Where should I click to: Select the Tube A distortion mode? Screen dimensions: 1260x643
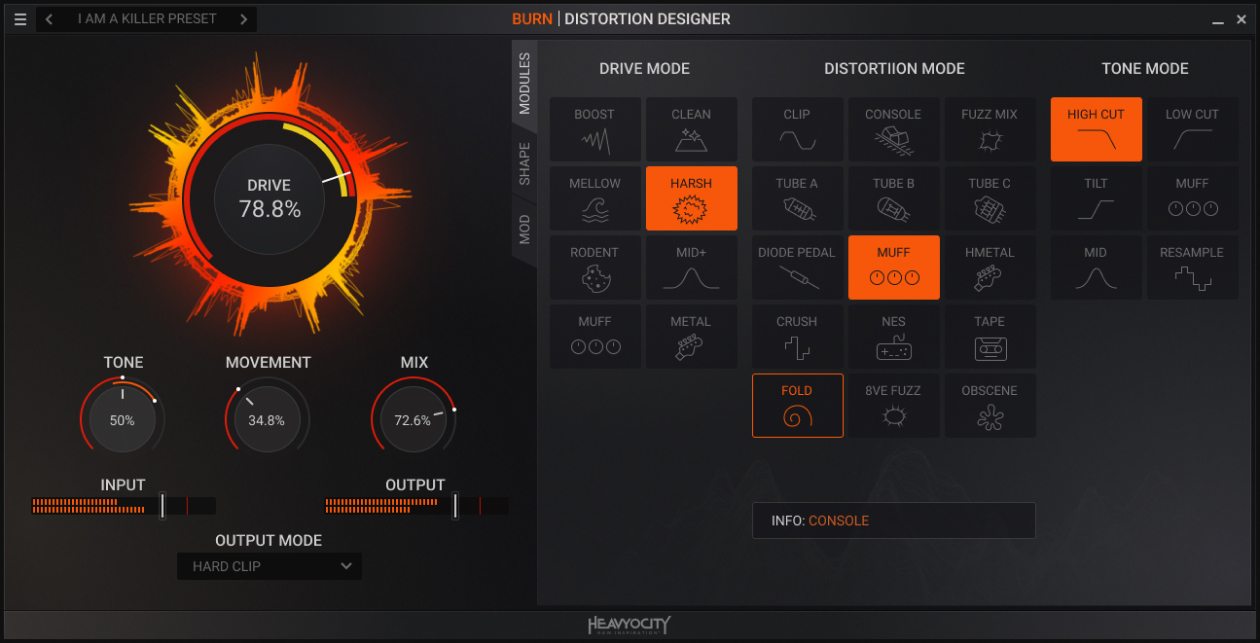point(797,198)
